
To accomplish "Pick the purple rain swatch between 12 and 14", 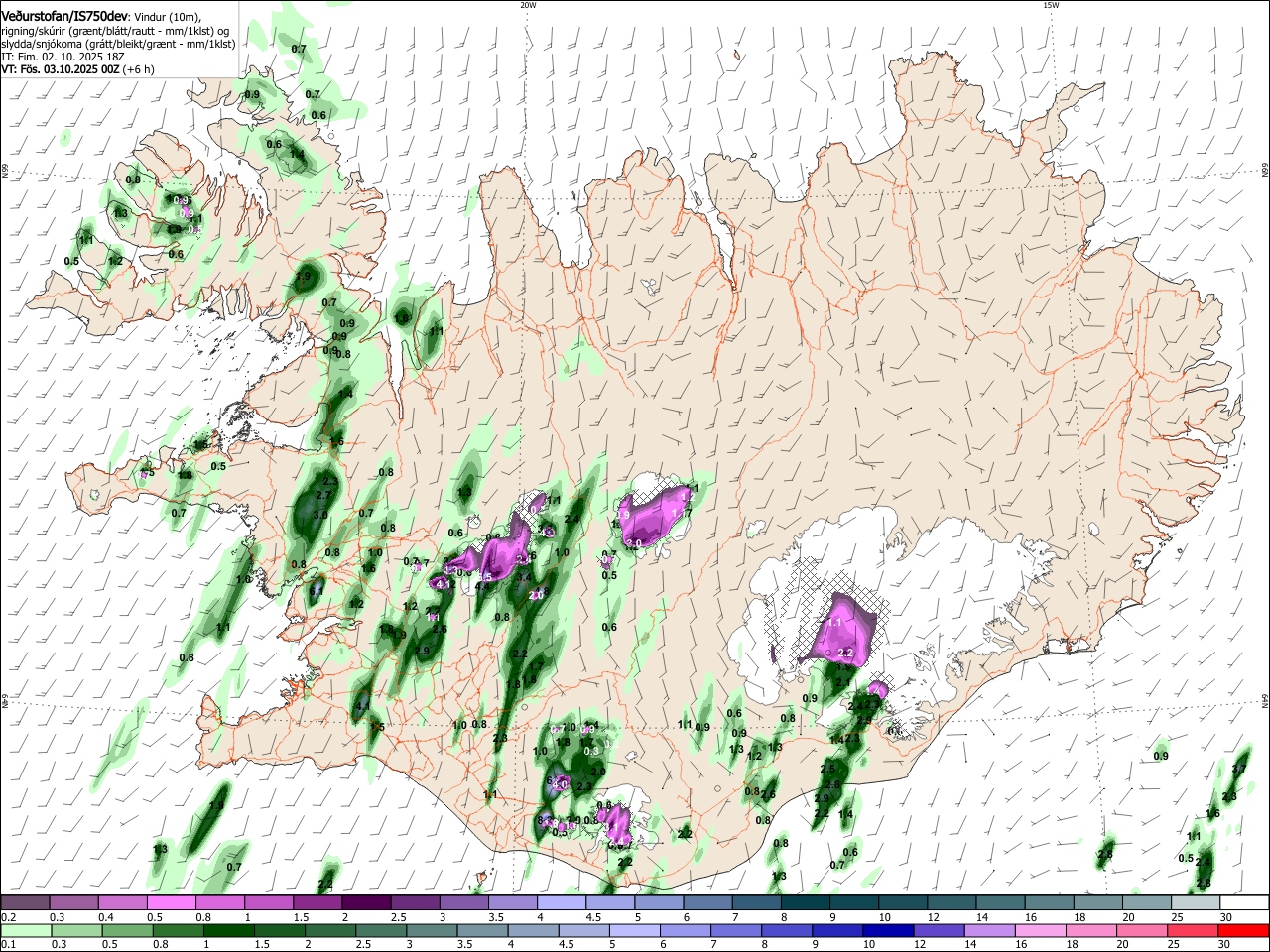I will pos(938,931).
